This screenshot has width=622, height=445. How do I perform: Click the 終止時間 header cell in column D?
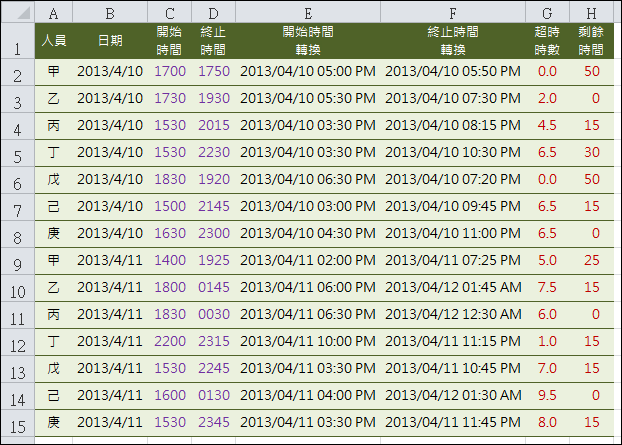tap(213, 41)
